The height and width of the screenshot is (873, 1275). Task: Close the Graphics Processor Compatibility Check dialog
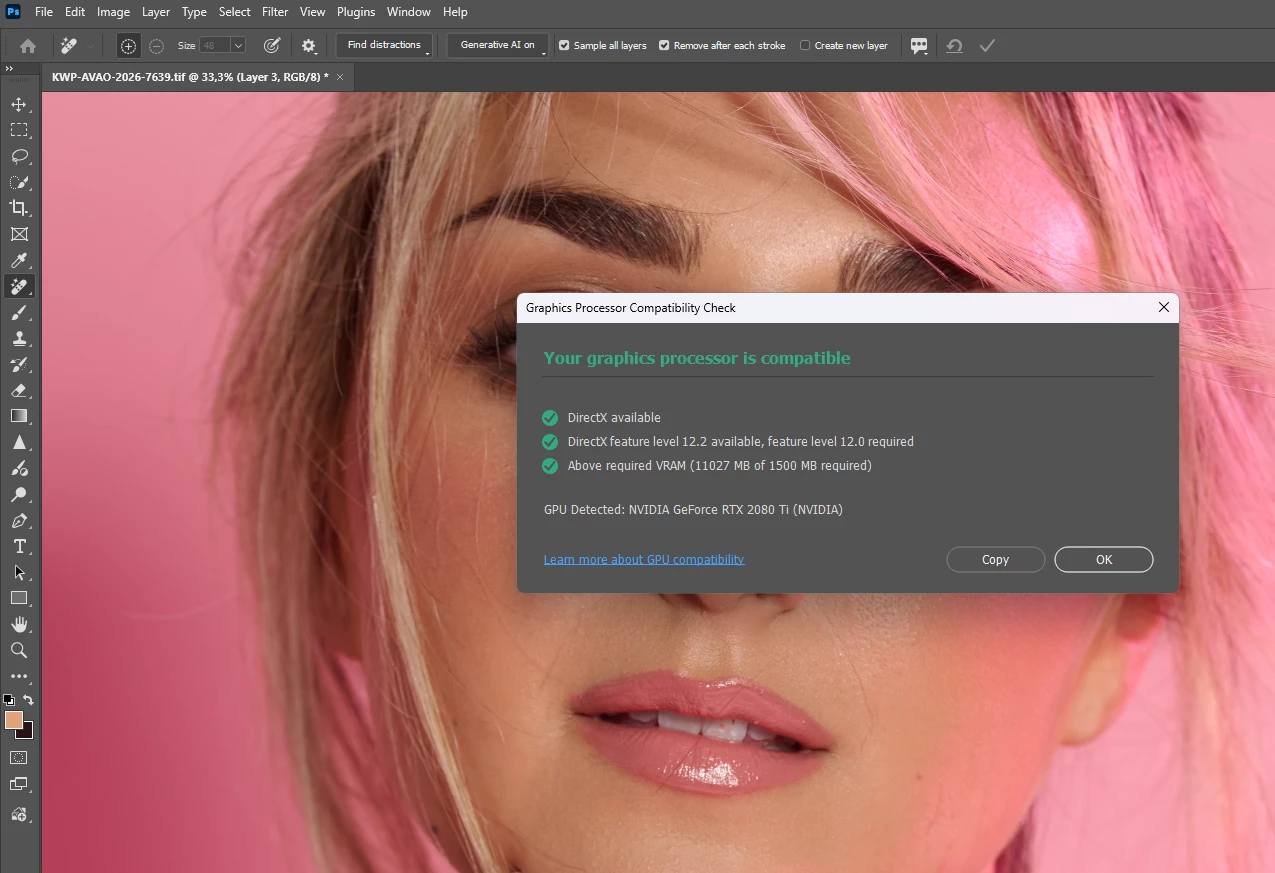pyautogui.click(x=1163, y=308)
